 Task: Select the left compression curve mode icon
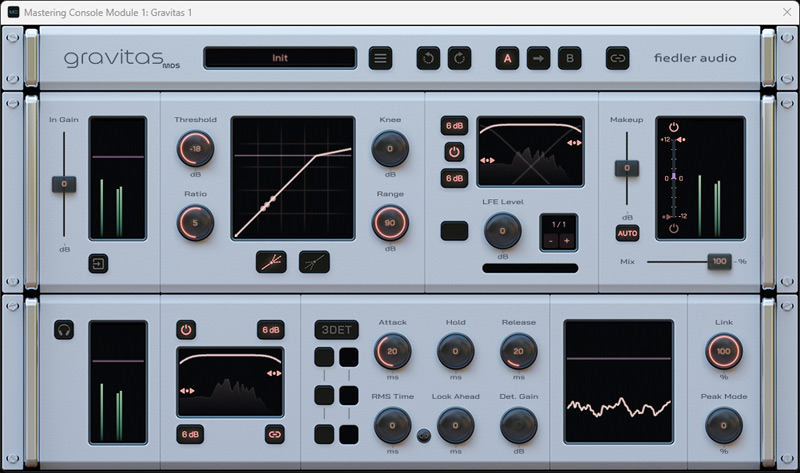(x=271, y=262)
